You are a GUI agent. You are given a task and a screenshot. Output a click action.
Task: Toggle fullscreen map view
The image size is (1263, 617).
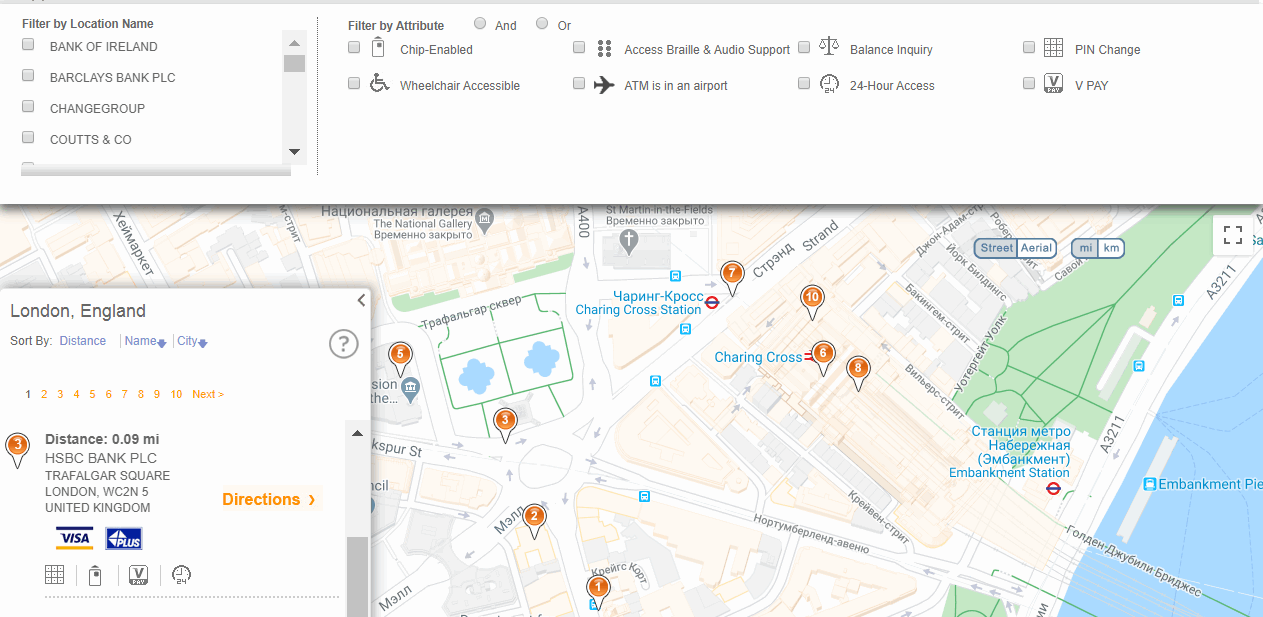(1233, 236)
